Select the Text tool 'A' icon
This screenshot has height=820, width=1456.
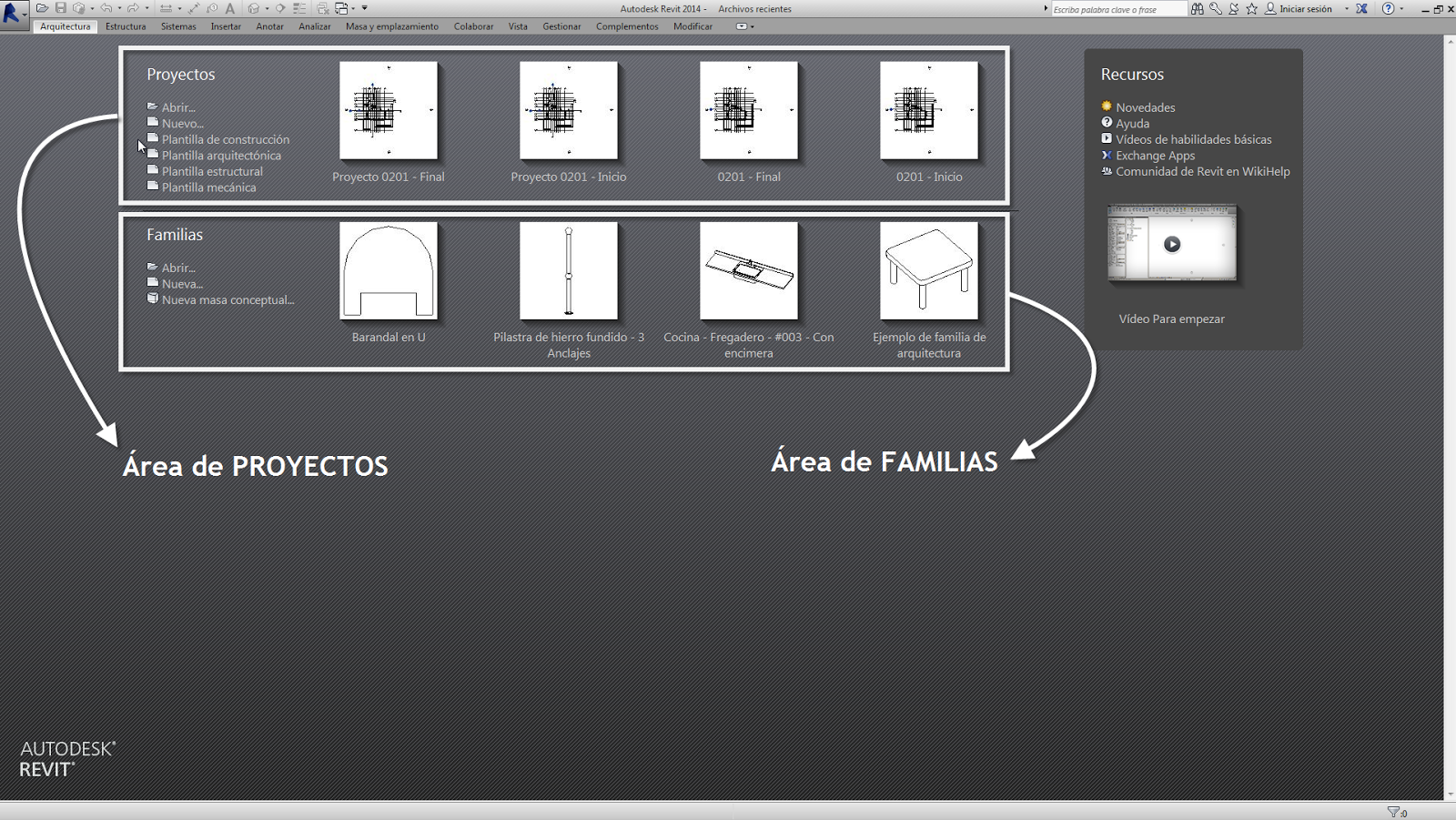point(230,8)
